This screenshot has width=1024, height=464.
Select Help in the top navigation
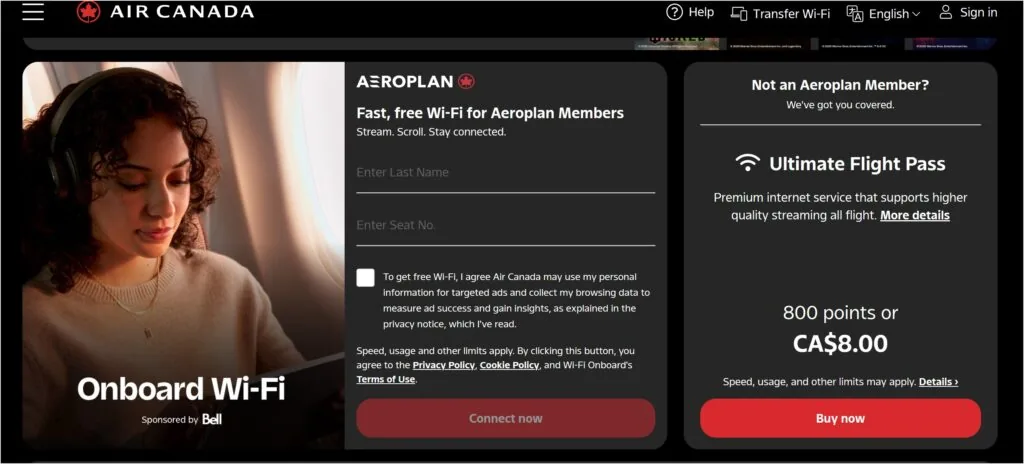tap(701, 12)
